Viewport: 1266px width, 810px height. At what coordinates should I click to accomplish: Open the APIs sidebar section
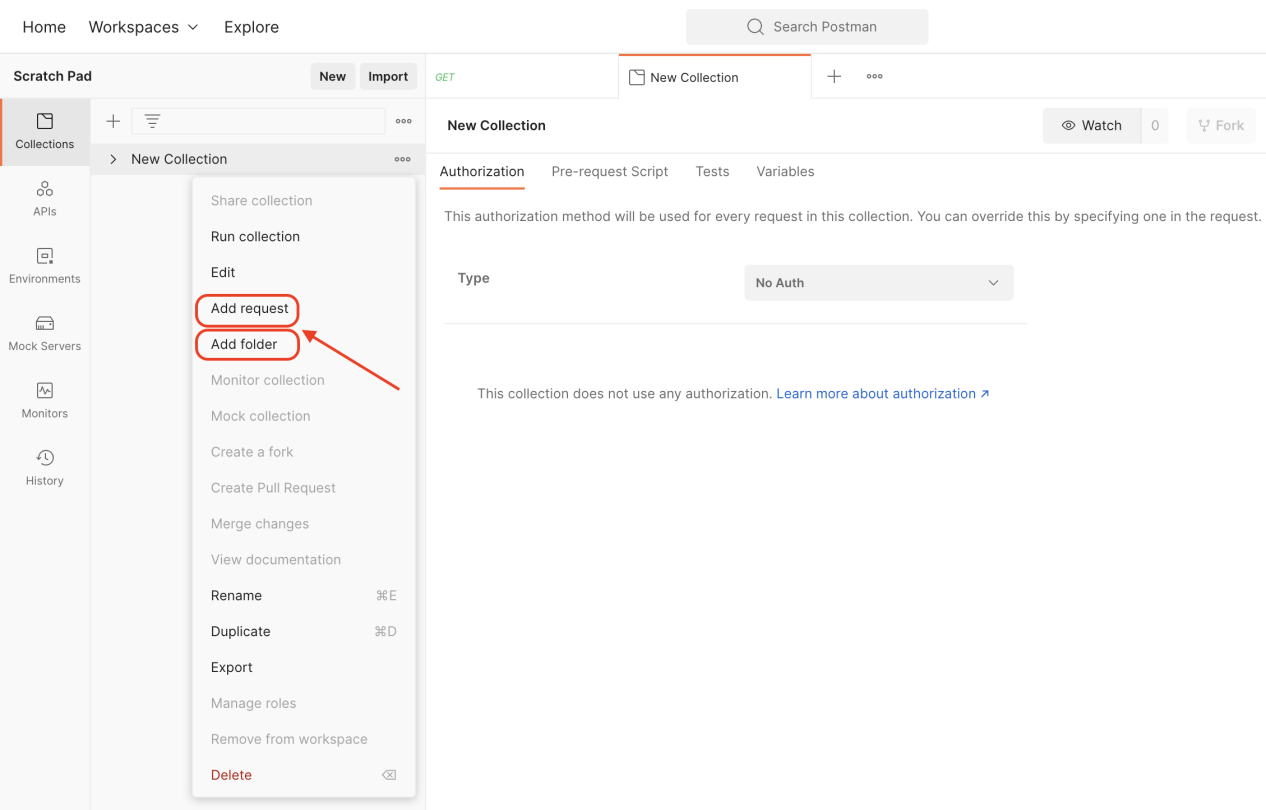pos(45,198)
